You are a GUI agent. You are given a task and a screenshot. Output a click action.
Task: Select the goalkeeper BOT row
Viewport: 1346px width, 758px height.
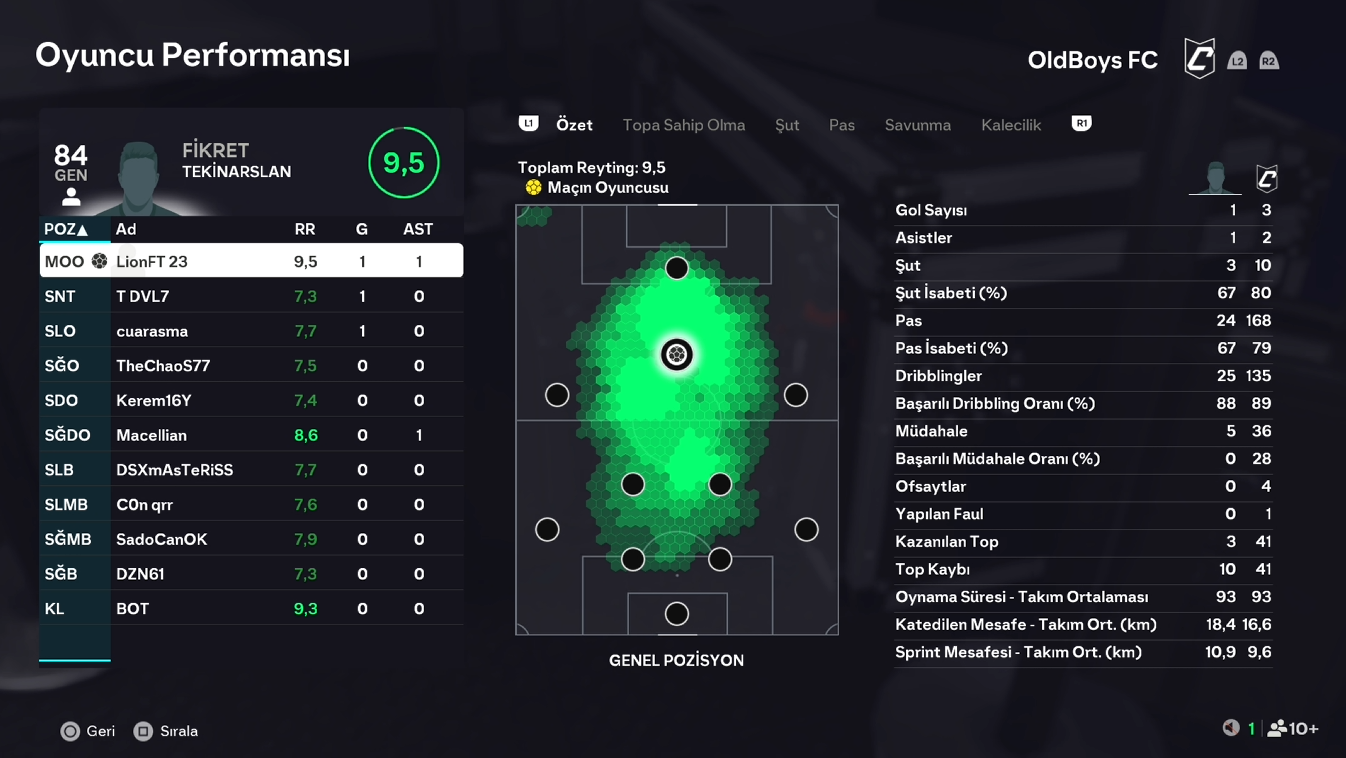pos(251,608)
